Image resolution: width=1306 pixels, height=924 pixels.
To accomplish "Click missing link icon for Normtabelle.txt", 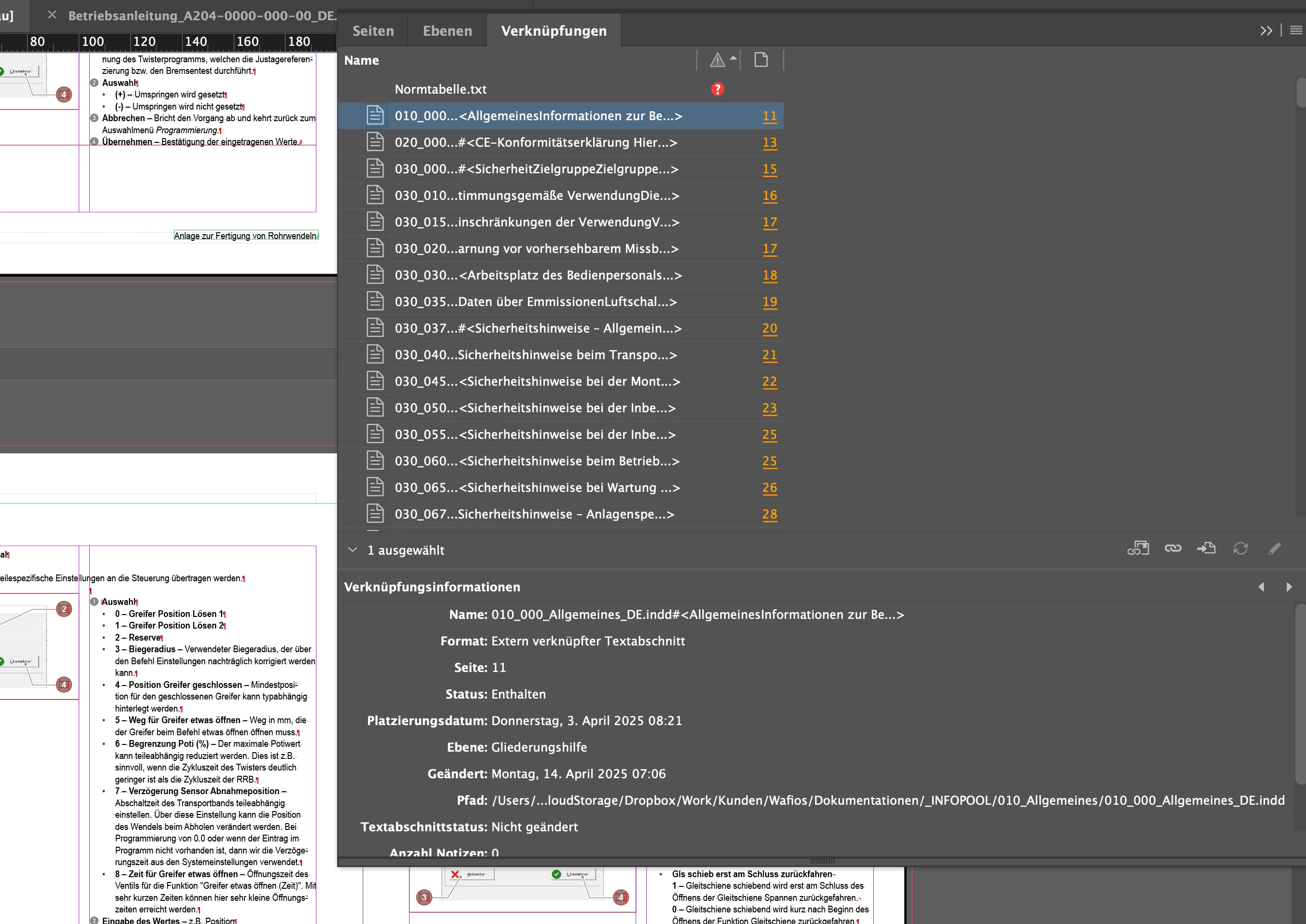I will tap(718, 89).
